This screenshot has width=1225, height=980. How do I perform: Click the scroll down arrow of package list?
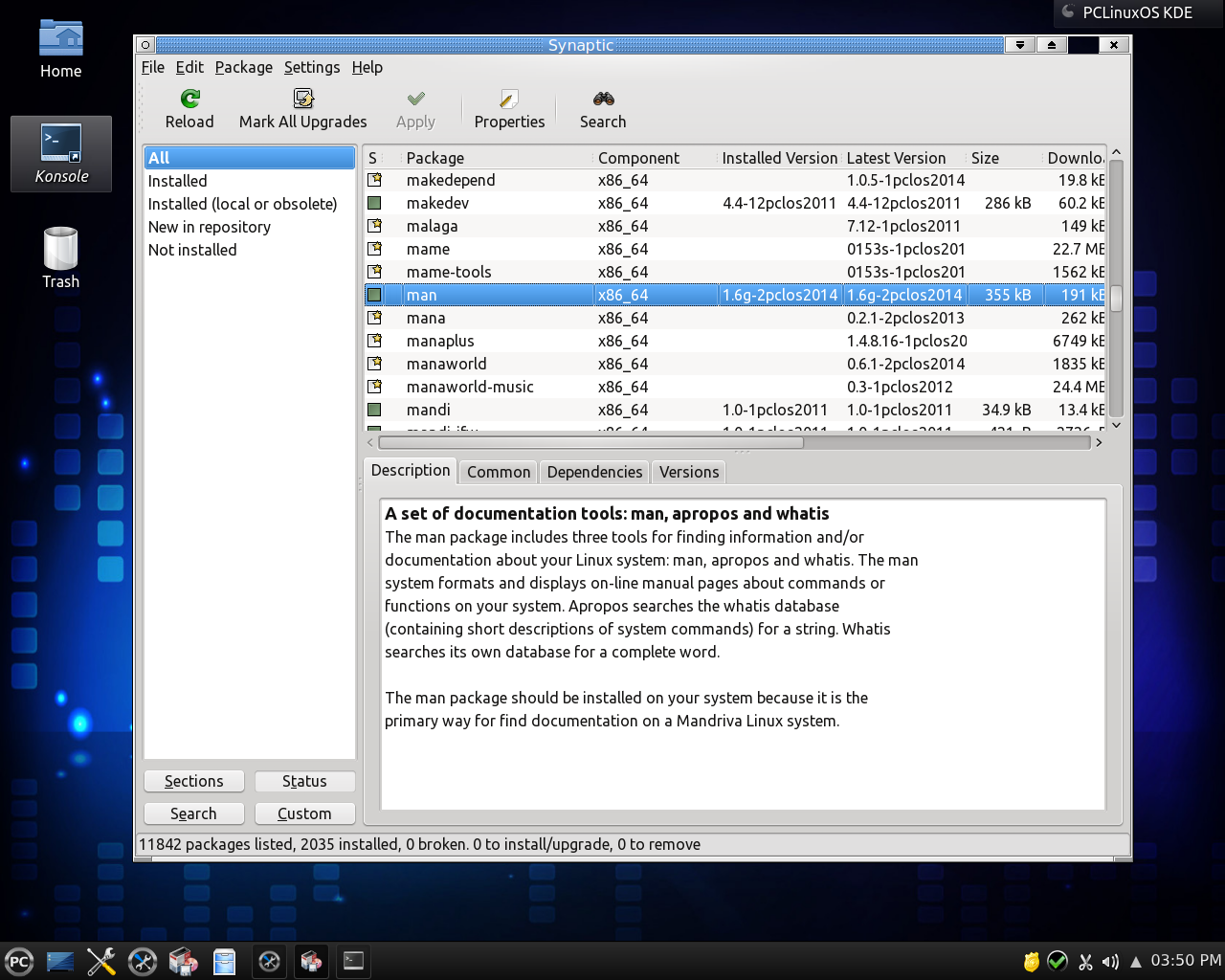coord(1116,425)
